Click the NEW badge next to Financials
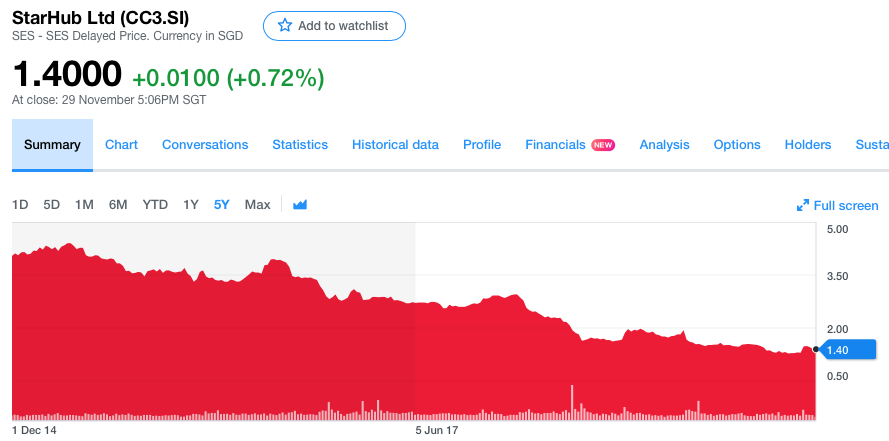The height and width of the screenshot is (441, 889). [603, 145]
